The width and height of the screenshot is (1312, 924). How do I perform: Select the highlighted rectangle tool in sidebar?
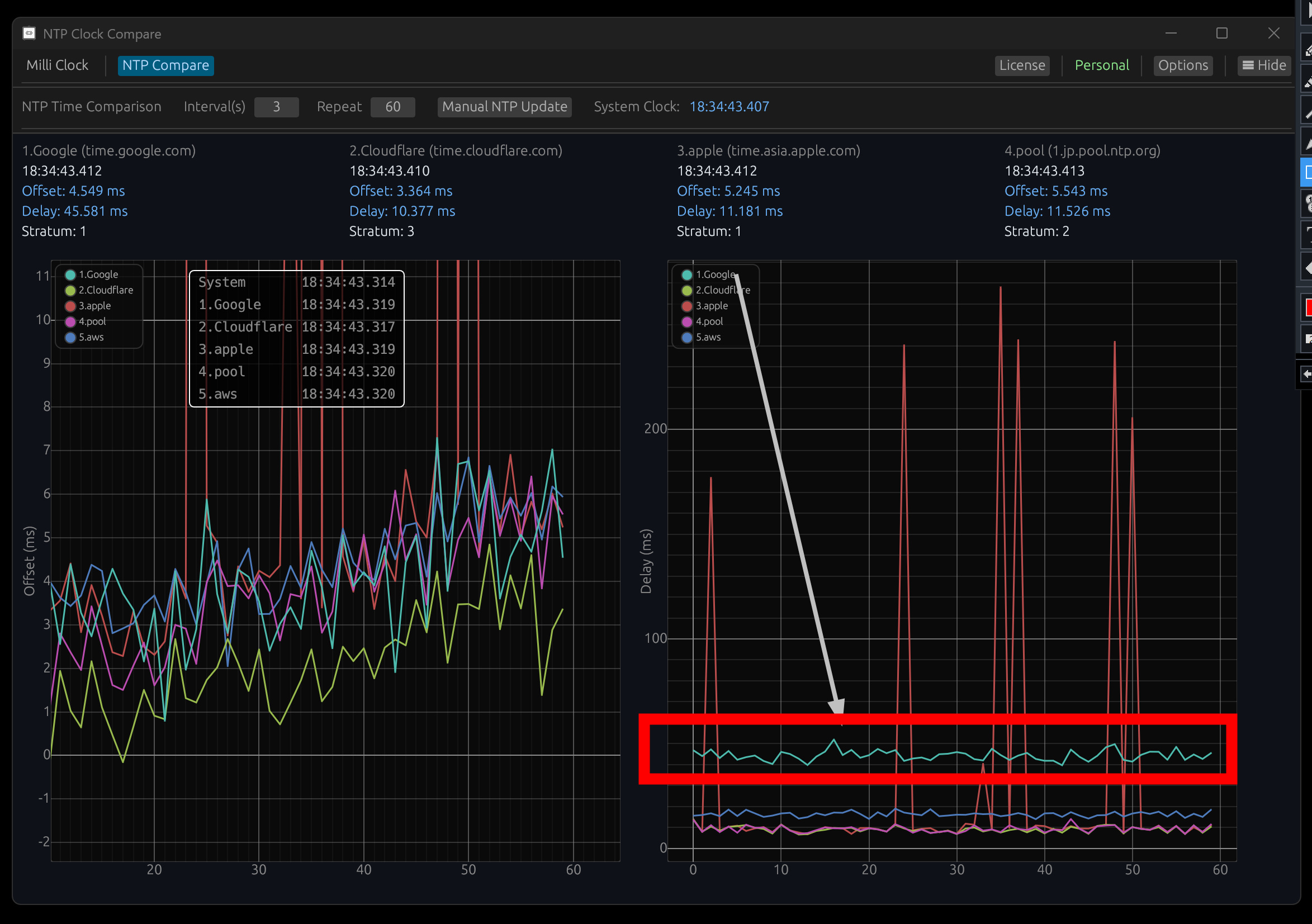(x=1307, y=172)
